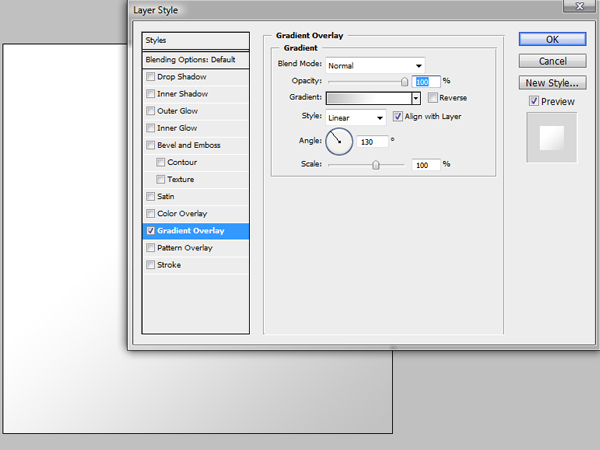This screenshot has height=450, width=600.
Task: Select the Texture sub-item label
Action: (181, 179)
